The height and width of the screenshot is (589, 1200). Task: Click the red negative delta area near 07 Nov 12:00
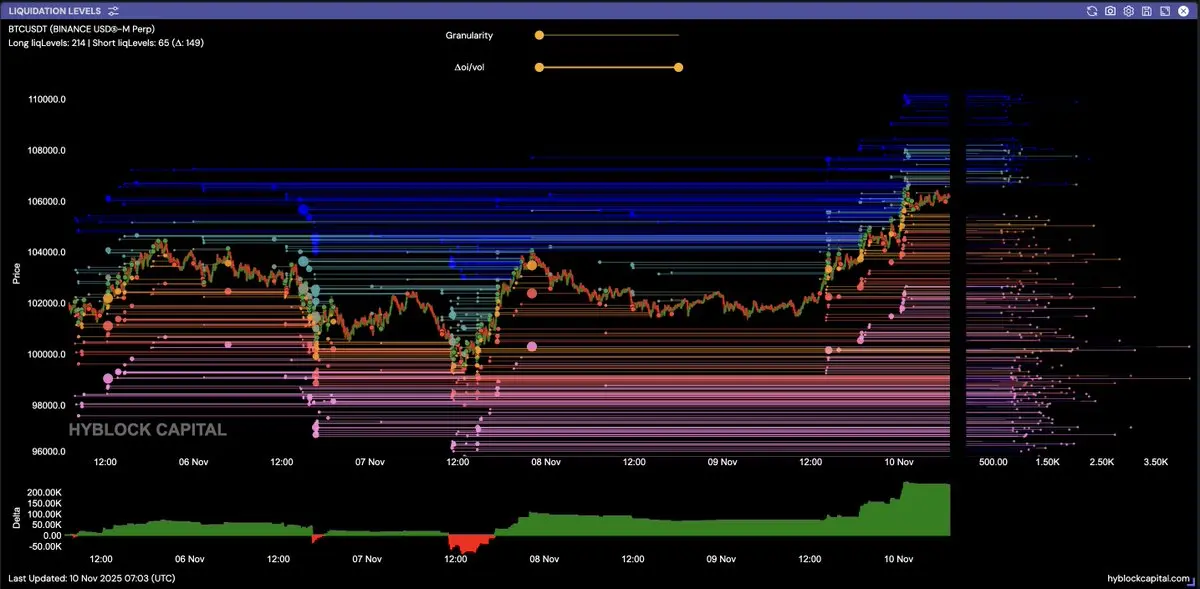coord(470,543)
